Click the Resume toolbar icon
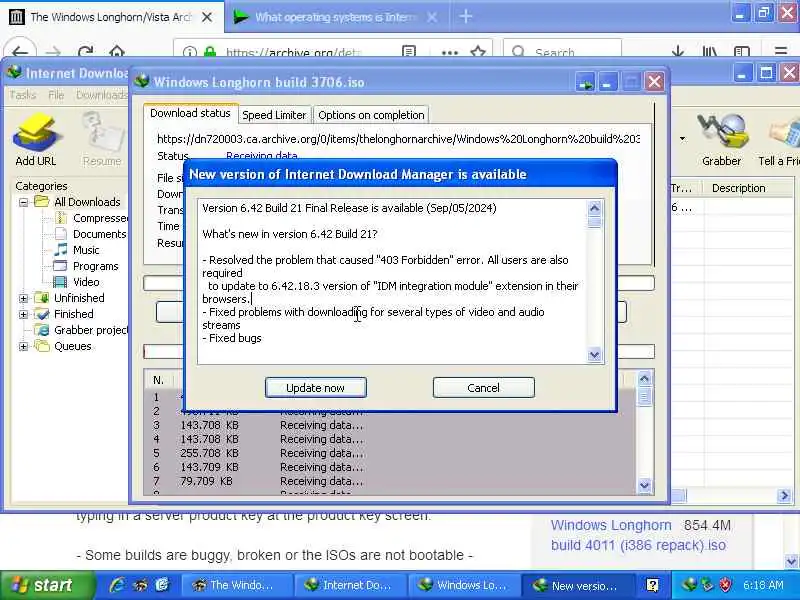 pyautogui.click(x=102, y=139)
